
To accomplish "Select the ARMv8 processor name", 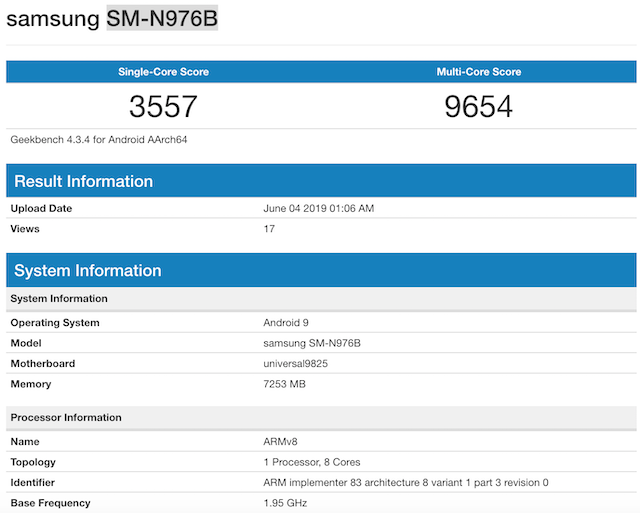I will coord(281,441).
